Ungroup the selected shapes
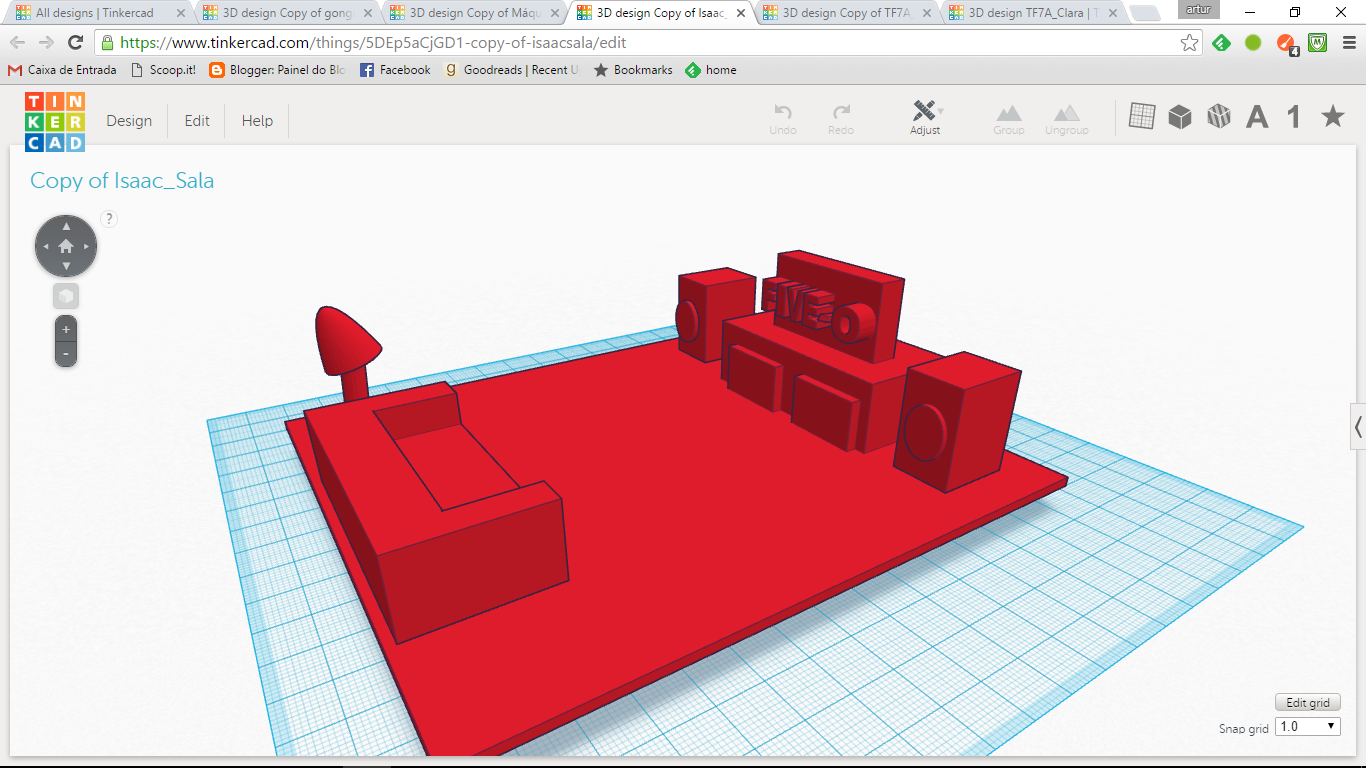This screenshot has width=1366, height=768. 1066,119
